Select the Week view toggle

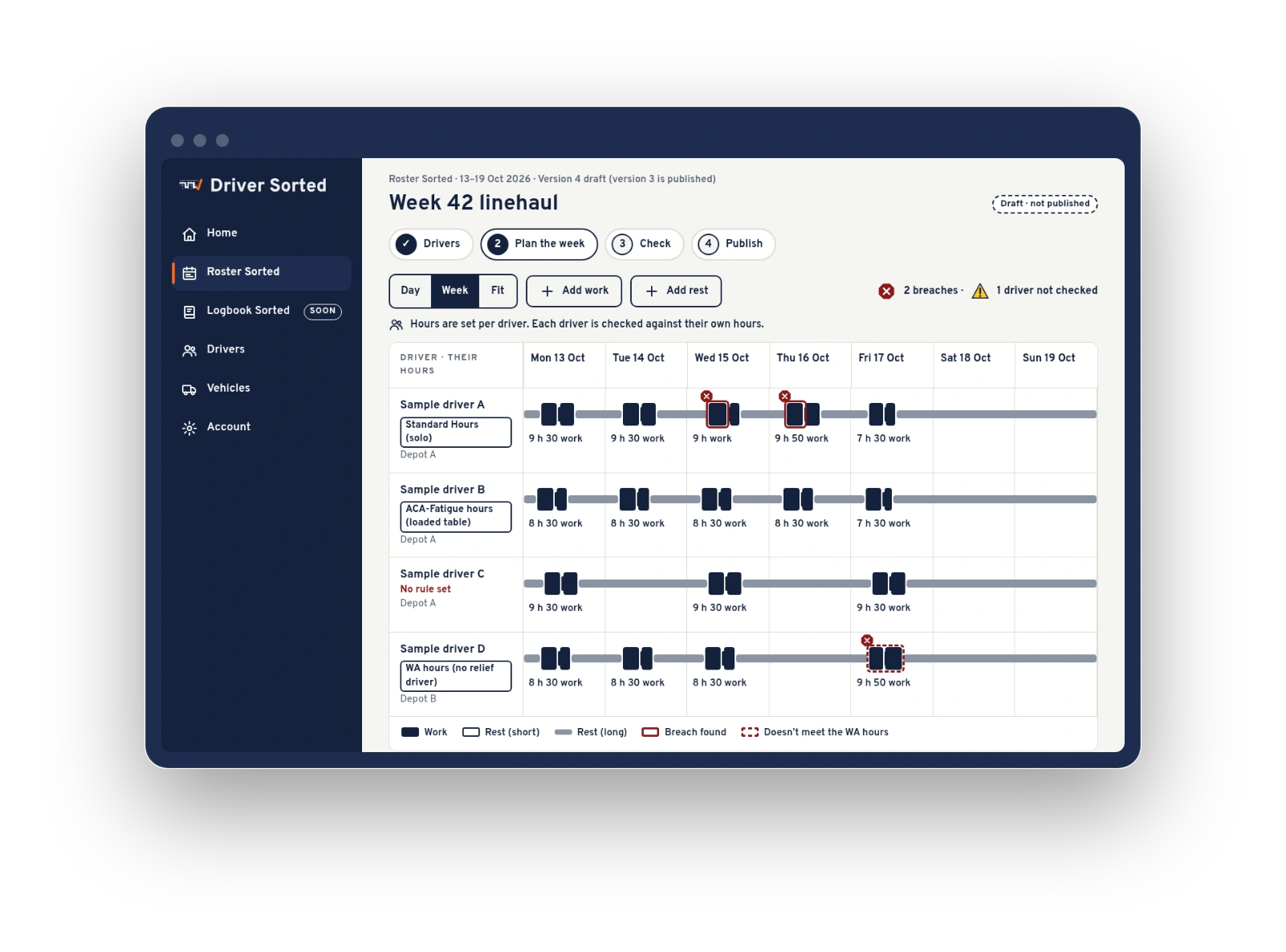coord(454,291)
